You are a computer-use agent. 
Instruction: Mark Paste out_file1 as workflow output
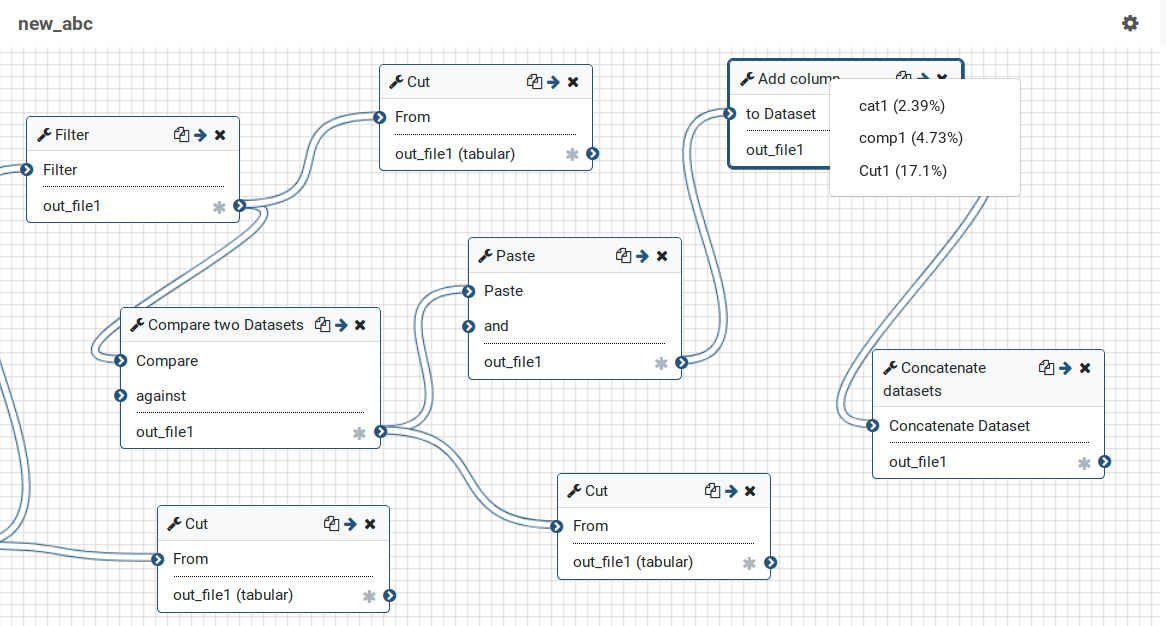point(661,363)
